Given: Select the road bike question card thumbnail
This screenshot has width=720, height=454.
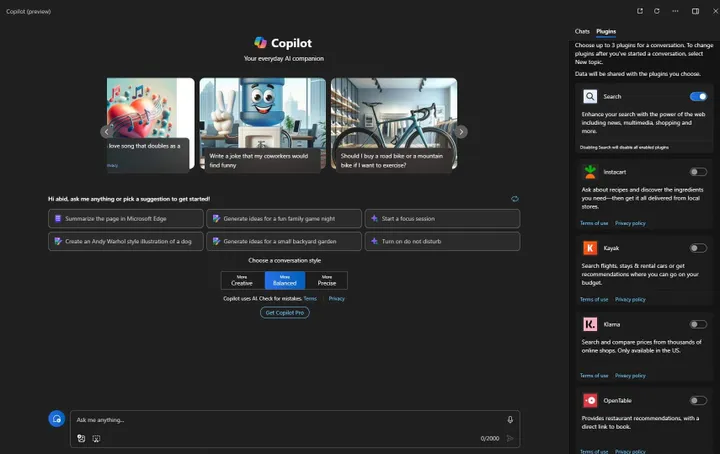Looking at the screenshot, I should (394, 124).
